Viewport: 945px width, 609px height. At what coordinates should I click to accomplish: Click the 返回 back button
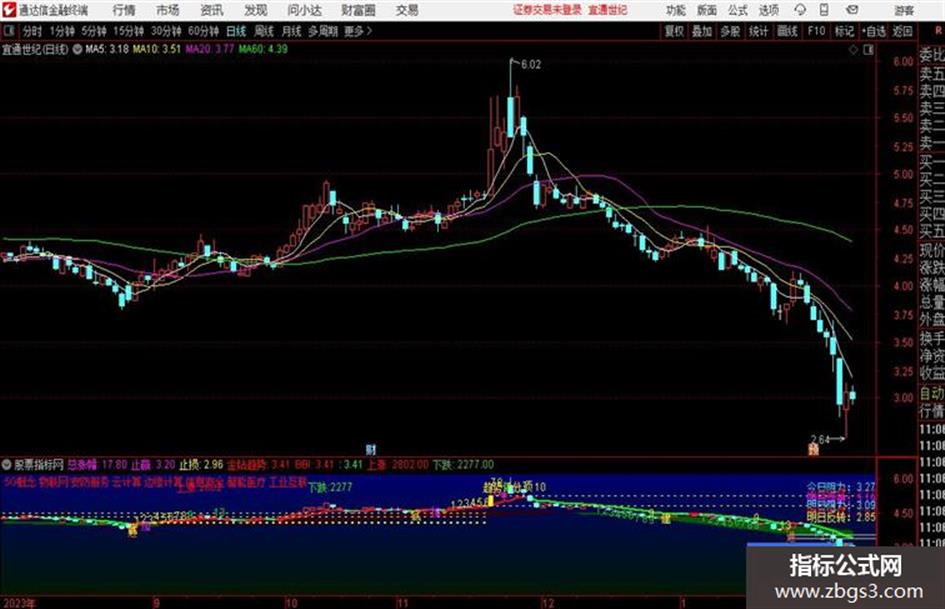(x=902, y=31)
